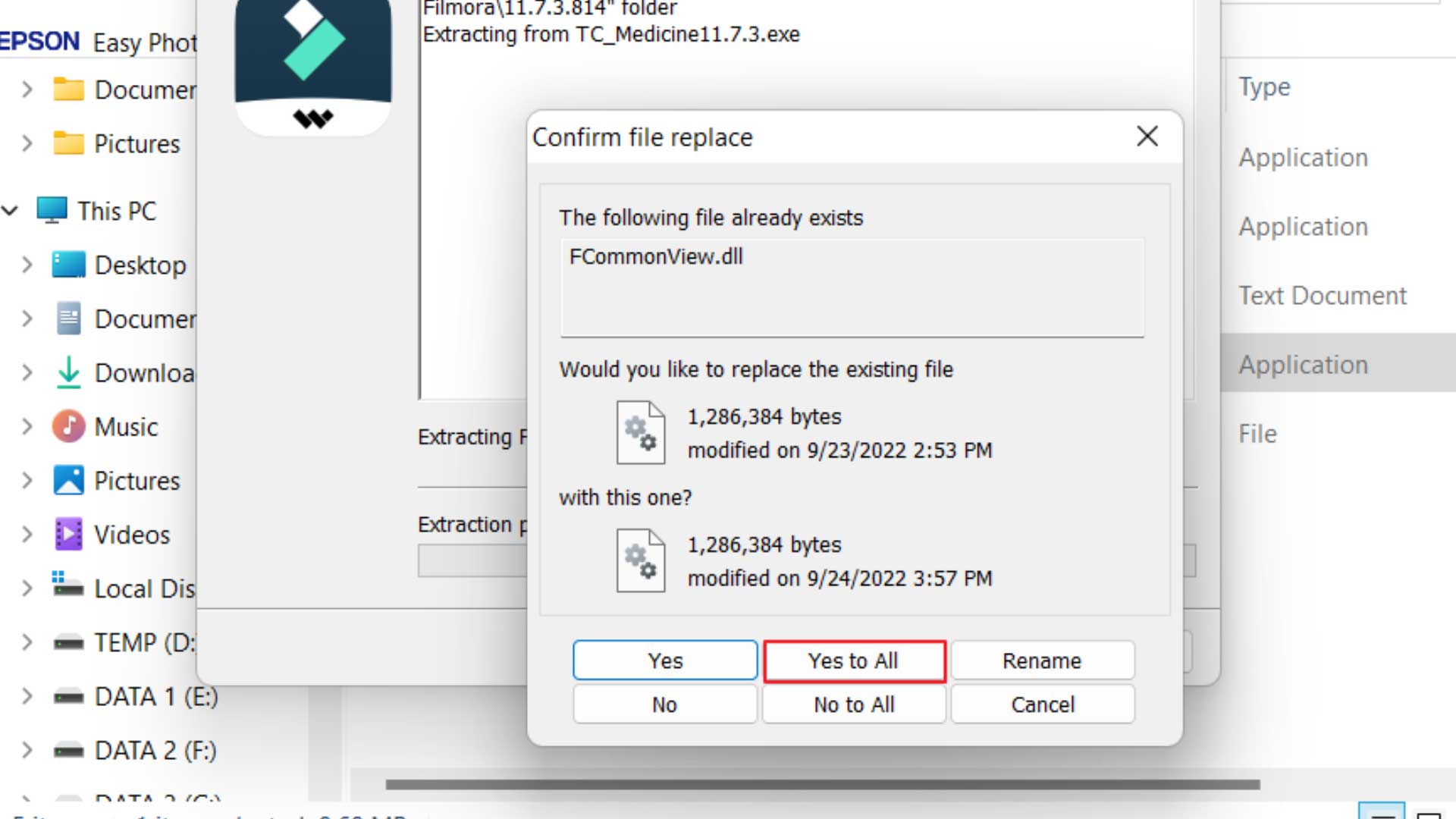Click Yes to All button
This screenshot has height=819, width=1456.
pos(853,660)
